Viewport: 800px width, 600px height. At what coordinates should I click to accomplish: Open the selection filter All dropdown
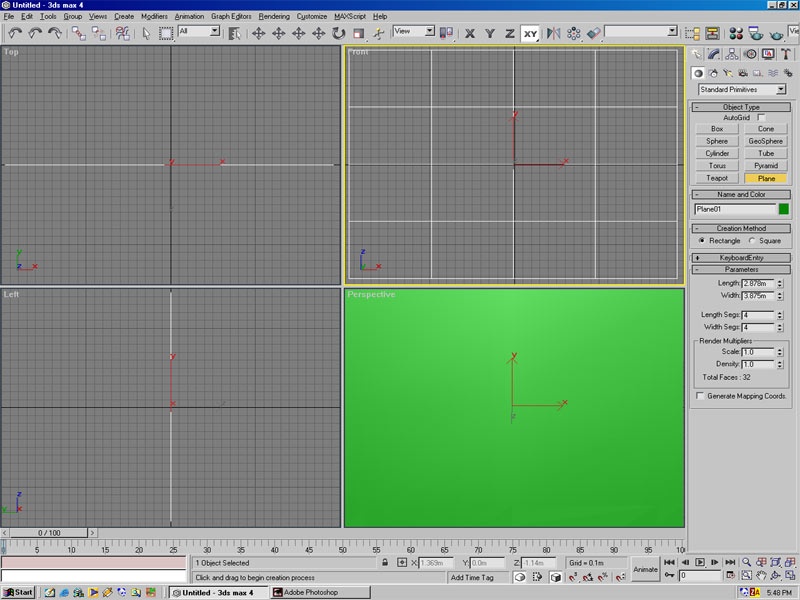(x=199, y=32)
